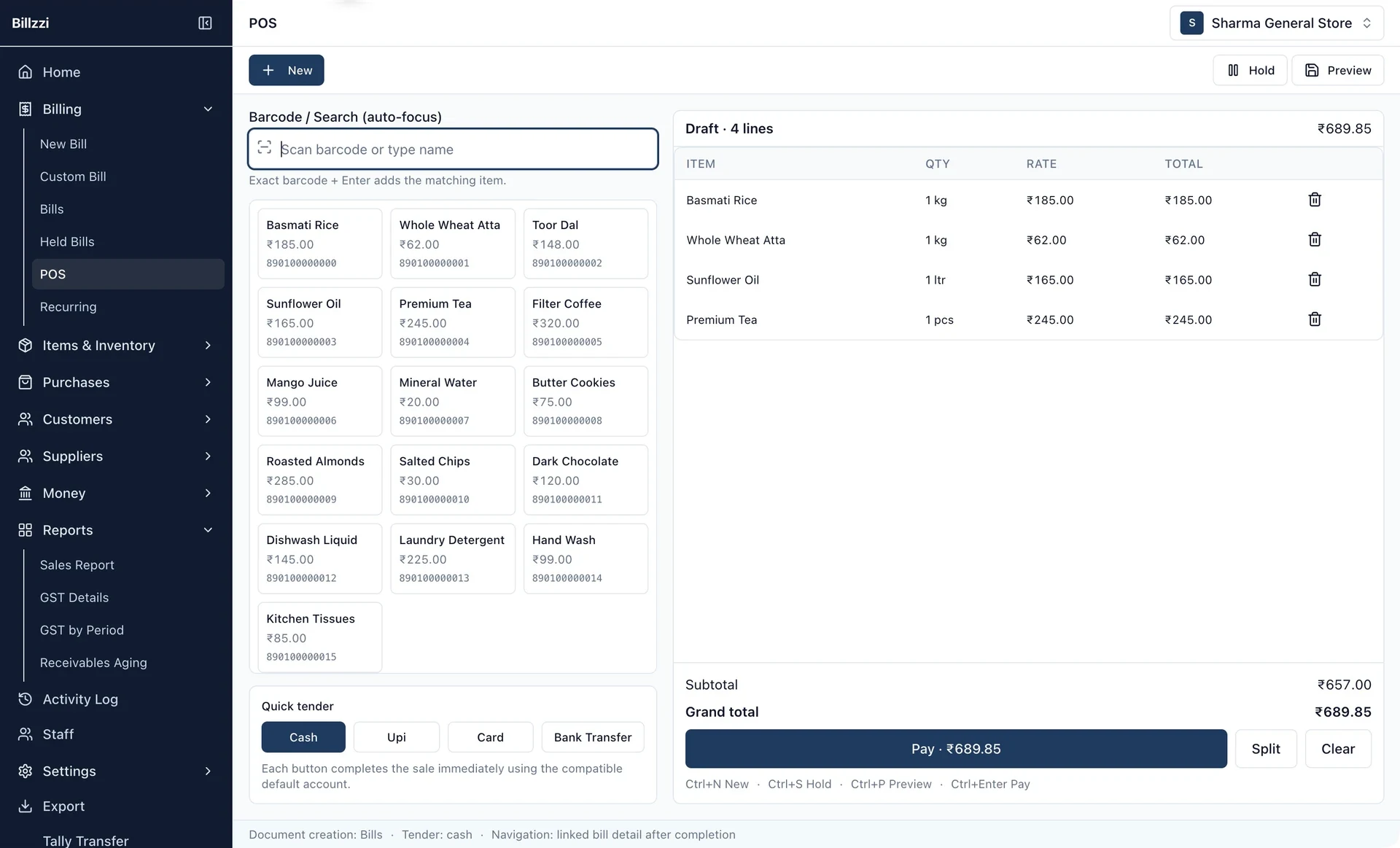Delete the Whole Wheat Atta line
Image resolution: width=1400 pixels, height=848 pixels.
click(x=1315, y=240)
